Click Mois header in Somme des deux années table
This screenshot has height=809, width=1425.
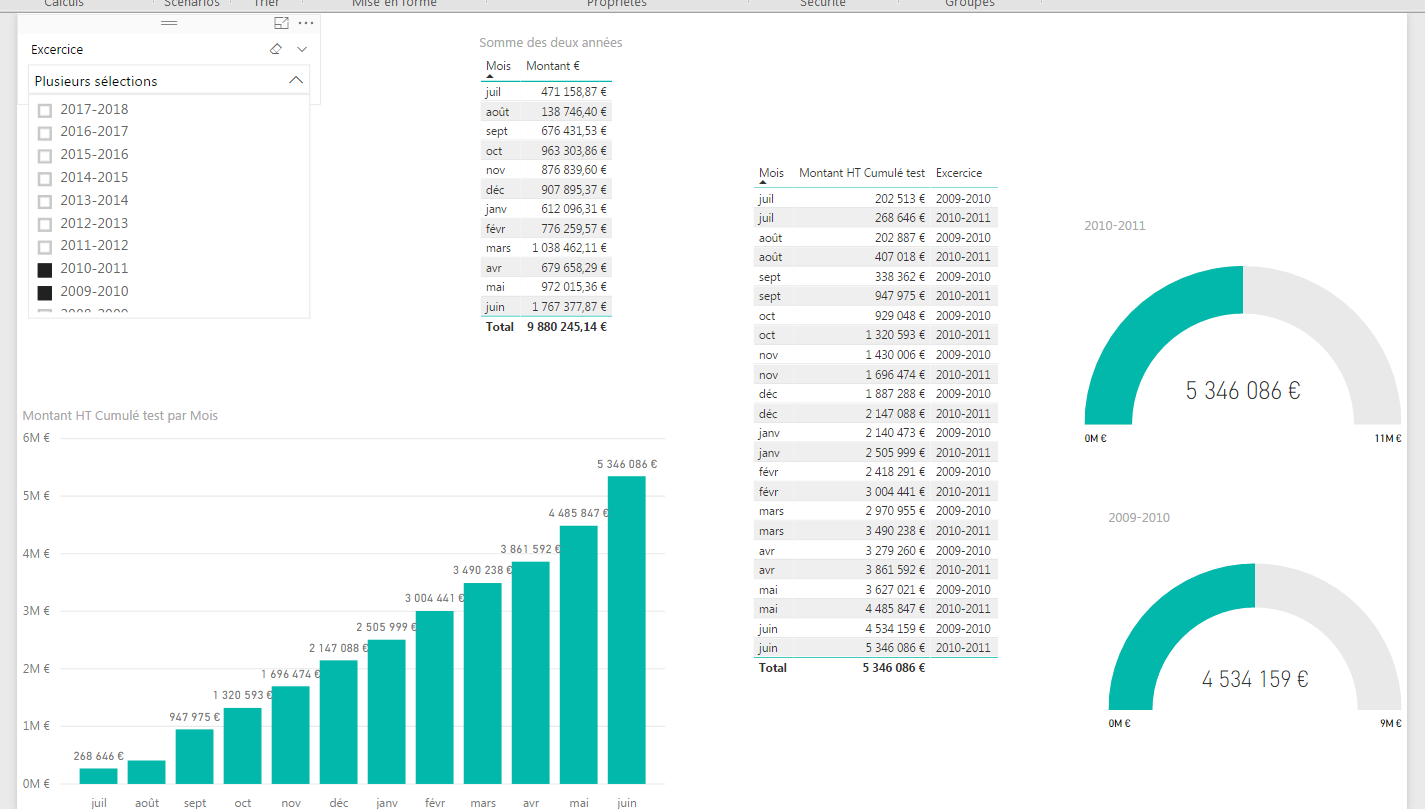click(x=498, y=66)
